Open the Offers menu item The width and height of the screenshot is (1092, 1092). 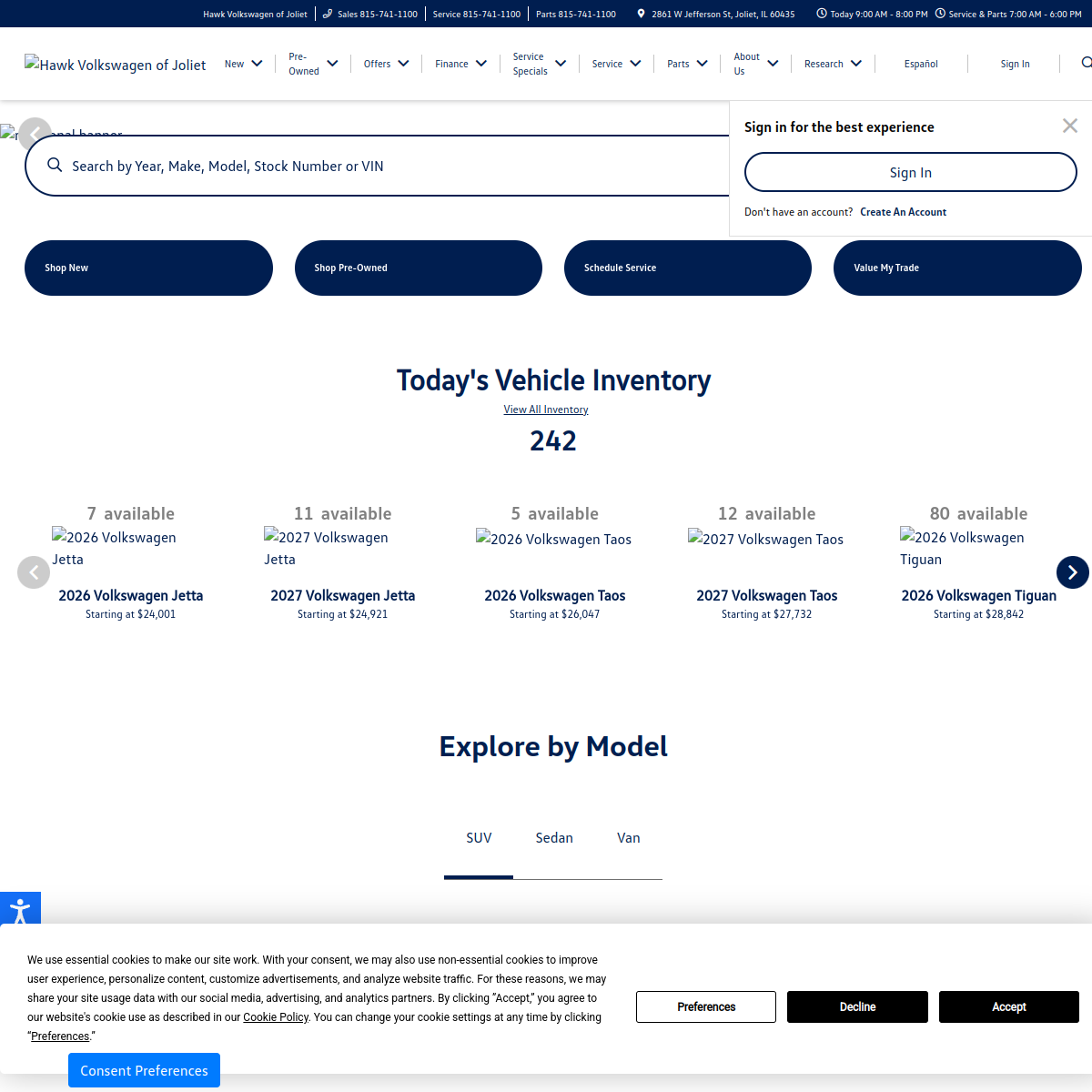[377, 64]
